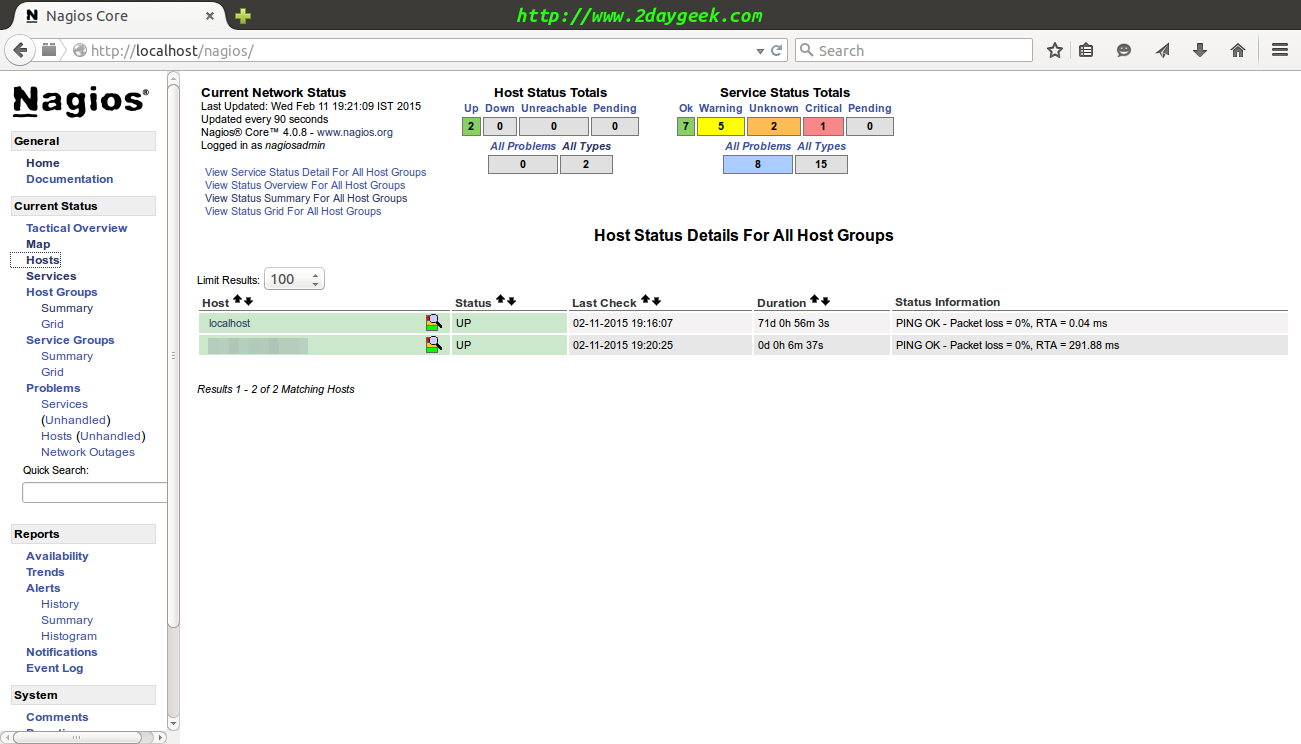Viewport: 1301px width, 744px height.
Task: Open Event Log
Action: [x=55, y=668]
